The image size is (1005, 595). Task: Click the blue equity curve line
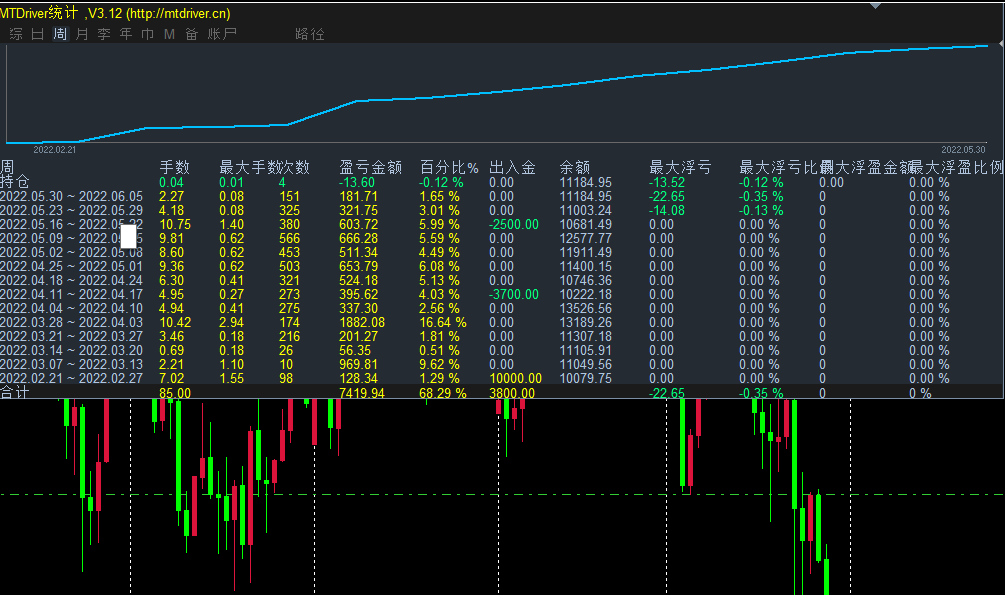point(497,92)
